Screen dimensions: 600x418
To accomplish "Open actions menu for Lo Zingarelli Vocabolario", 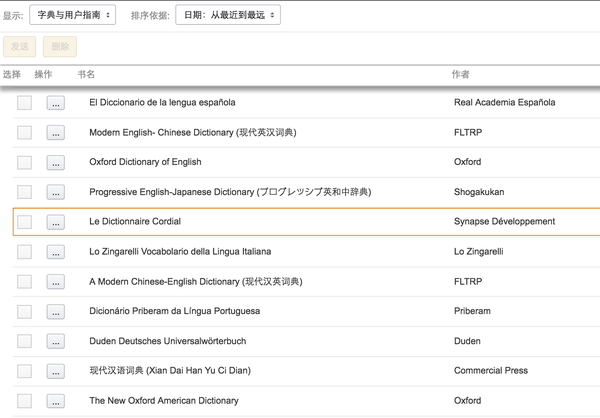I will pyautogui.click(x=55, y=252).
